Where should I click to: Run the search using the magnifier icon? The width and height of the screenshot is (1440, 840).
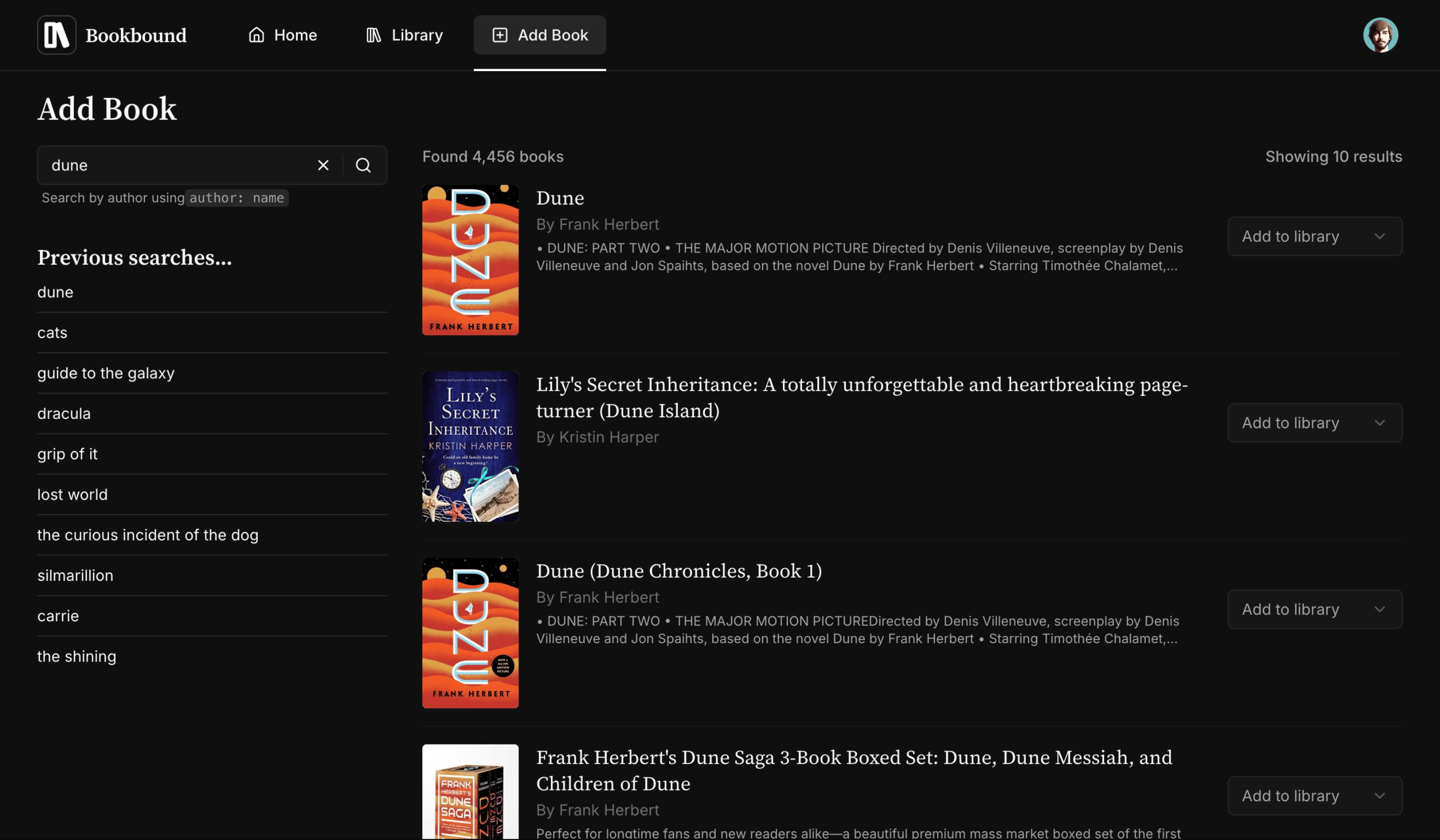[x=363, y=165]
